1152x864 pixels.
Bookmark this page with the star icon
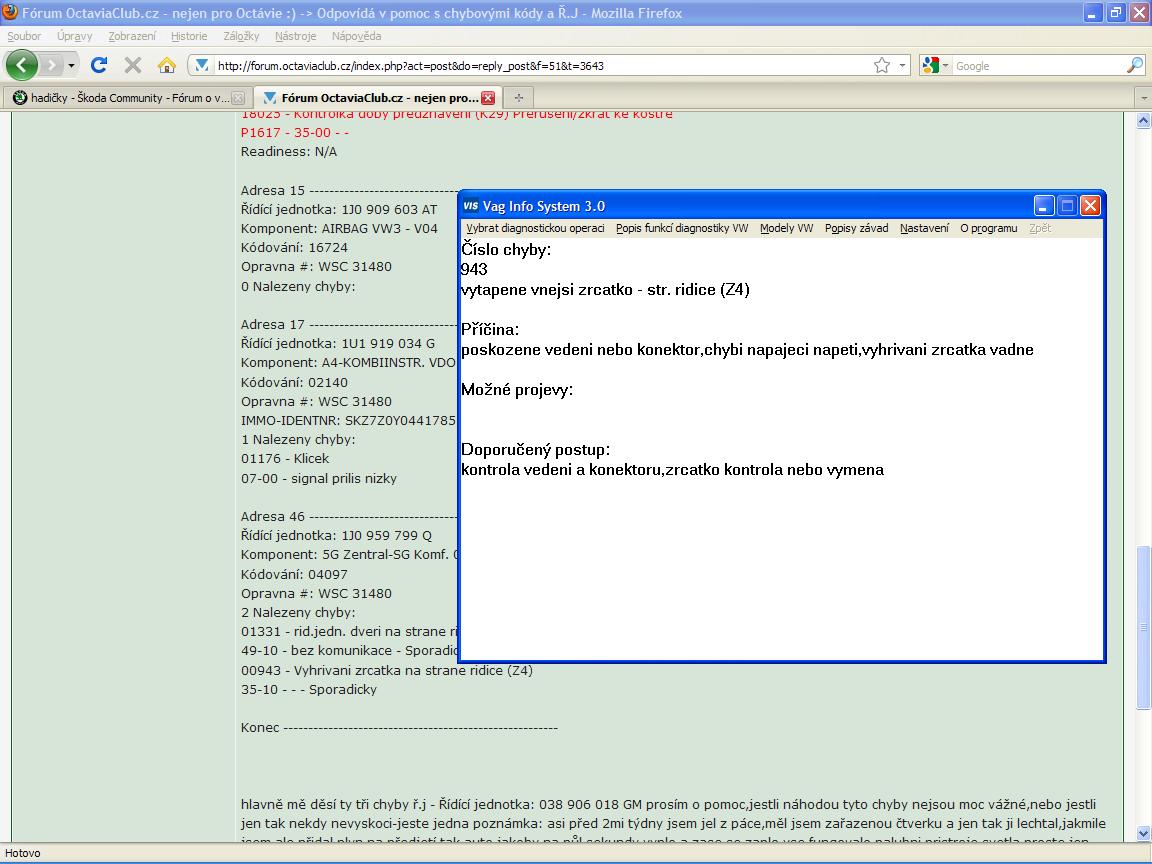(x=881, y=65)
